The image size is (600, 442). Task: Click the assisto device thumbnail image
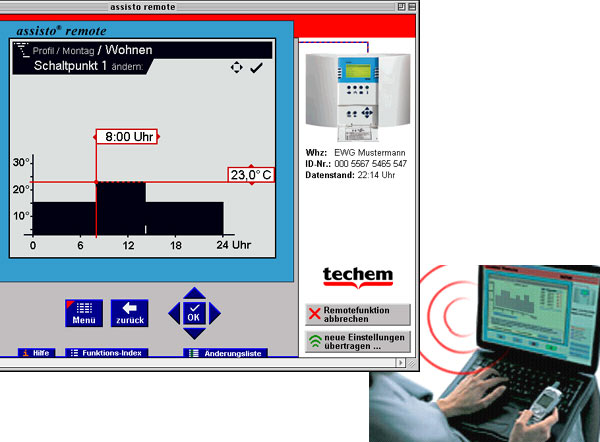click(358, 97)
